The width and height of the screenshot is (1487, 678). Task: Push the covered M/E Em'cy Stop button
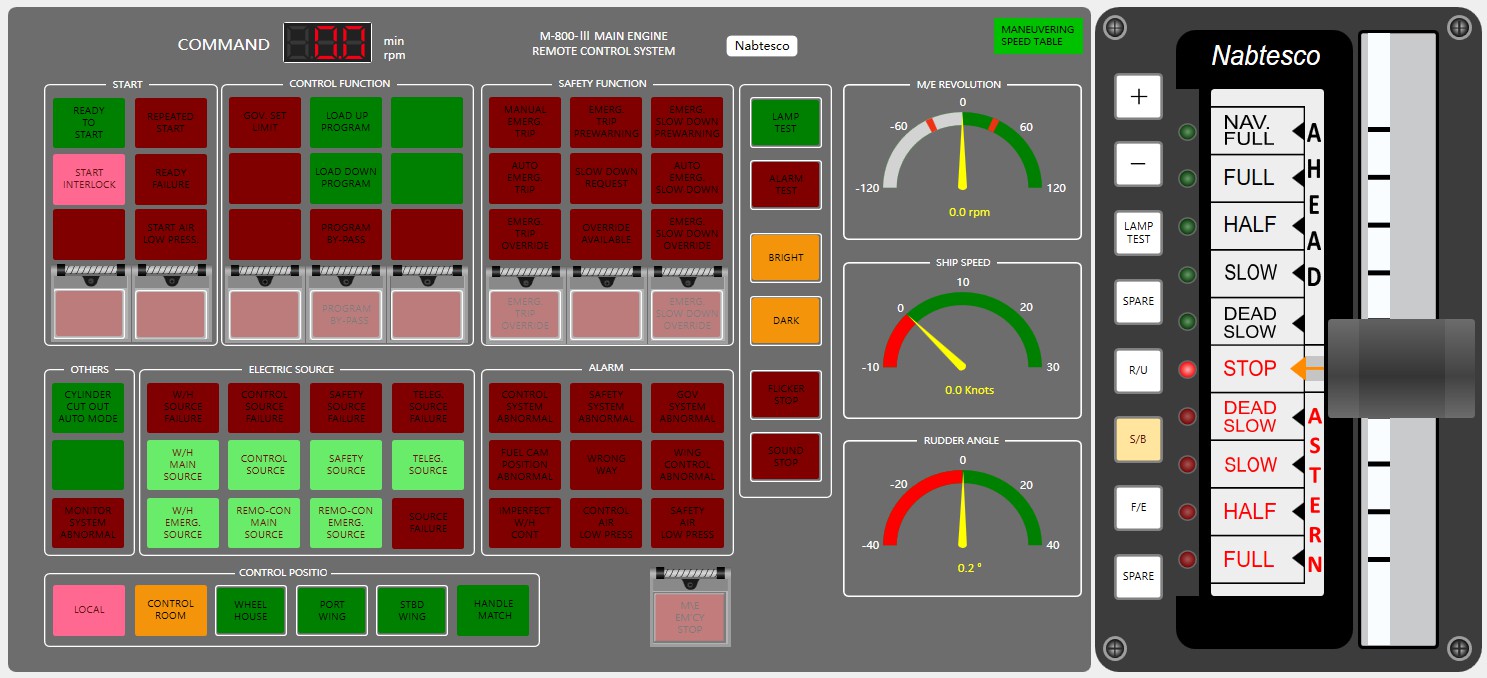pyautogui.click(x=690, y=617)
